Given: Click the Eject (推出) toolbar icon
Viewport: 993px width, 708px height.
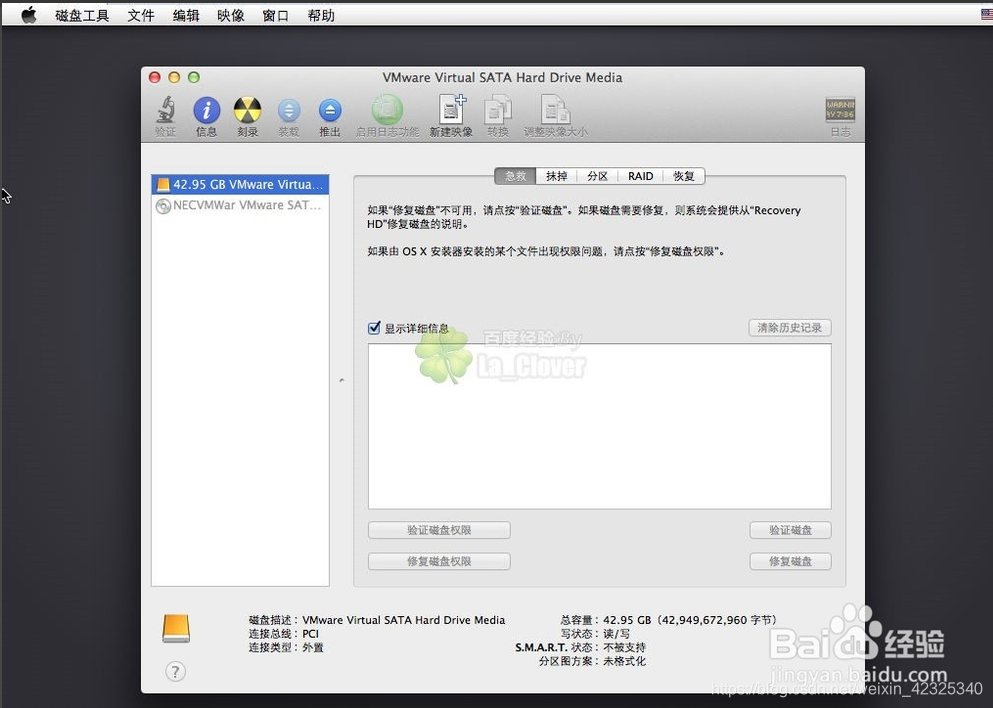Looking at the screenshot, I should [330, 111].
